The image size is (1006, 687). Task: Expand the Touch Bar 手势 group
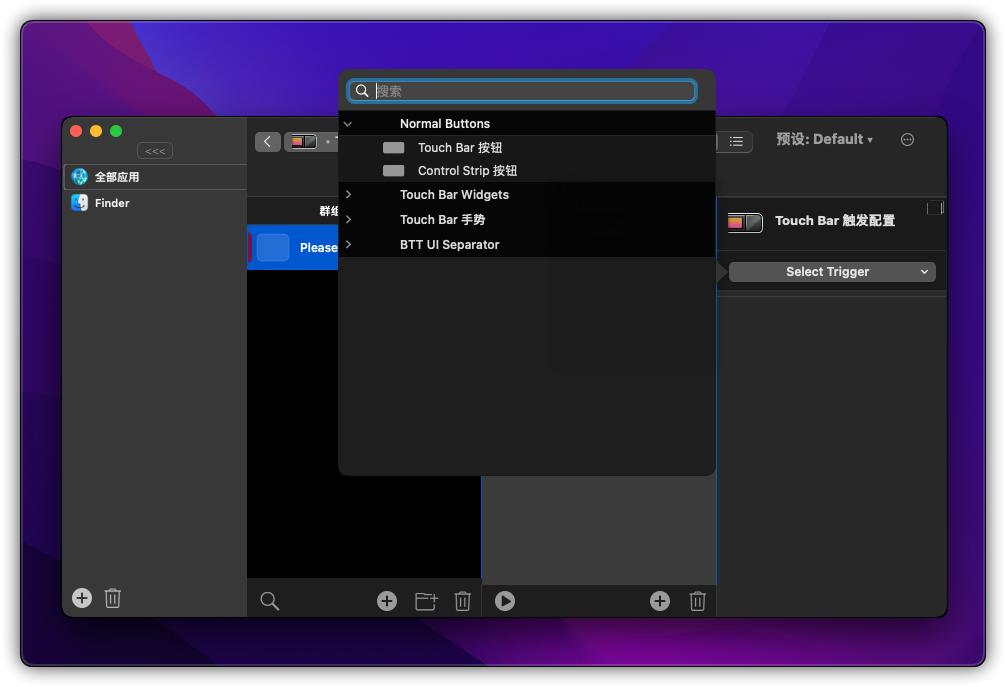coord(348,219)
